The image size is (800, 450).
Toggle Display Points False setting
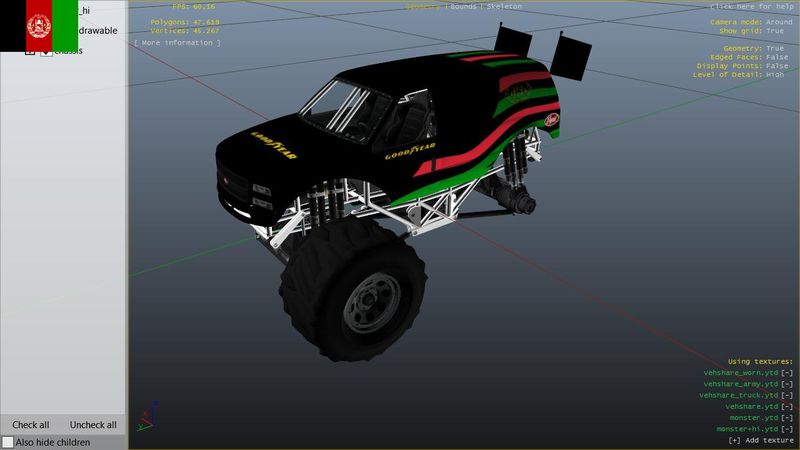(x=777, y=66)
